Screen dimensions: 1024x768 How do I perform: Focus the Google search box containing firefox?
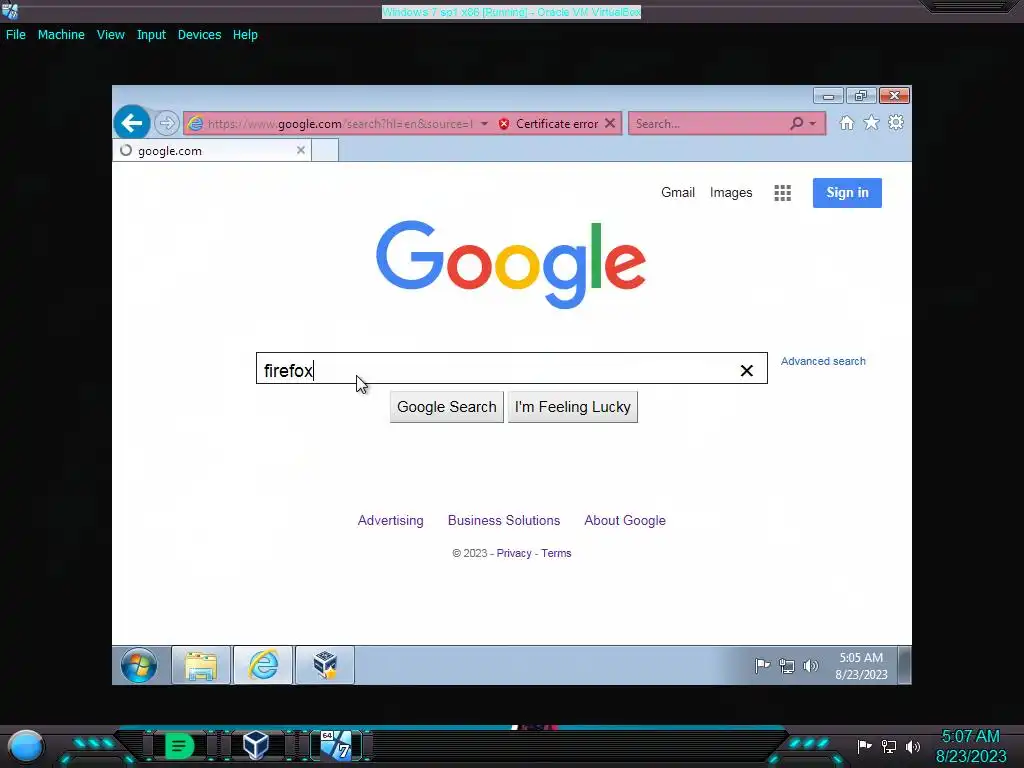[x=511, y=368]
